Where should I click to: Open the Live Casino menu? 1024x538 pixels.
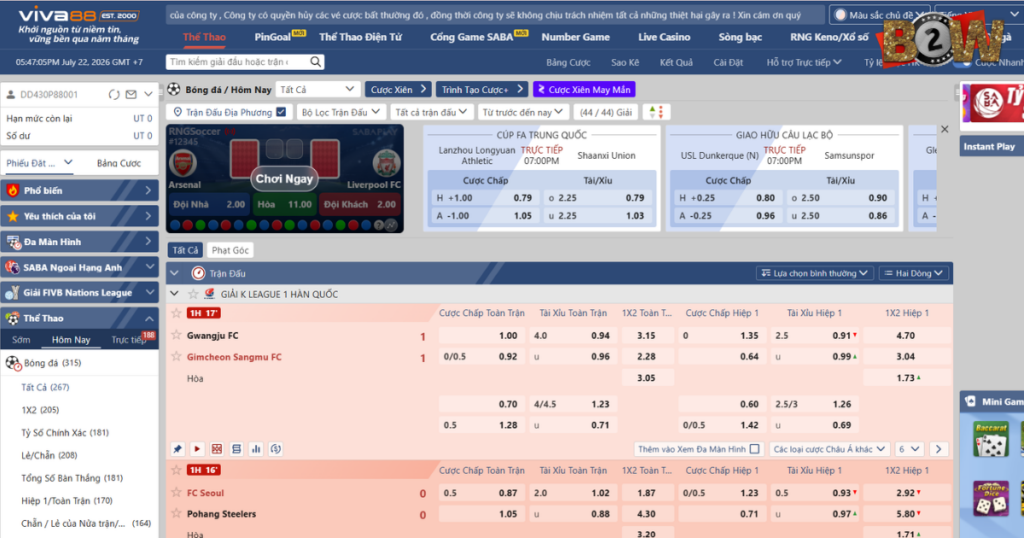pos(664,37)
